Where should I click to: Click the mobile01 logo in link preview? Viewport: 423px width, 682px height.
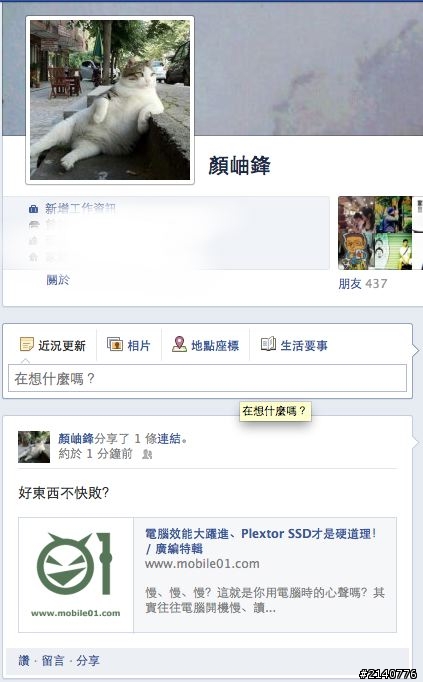tap(76, 575)
